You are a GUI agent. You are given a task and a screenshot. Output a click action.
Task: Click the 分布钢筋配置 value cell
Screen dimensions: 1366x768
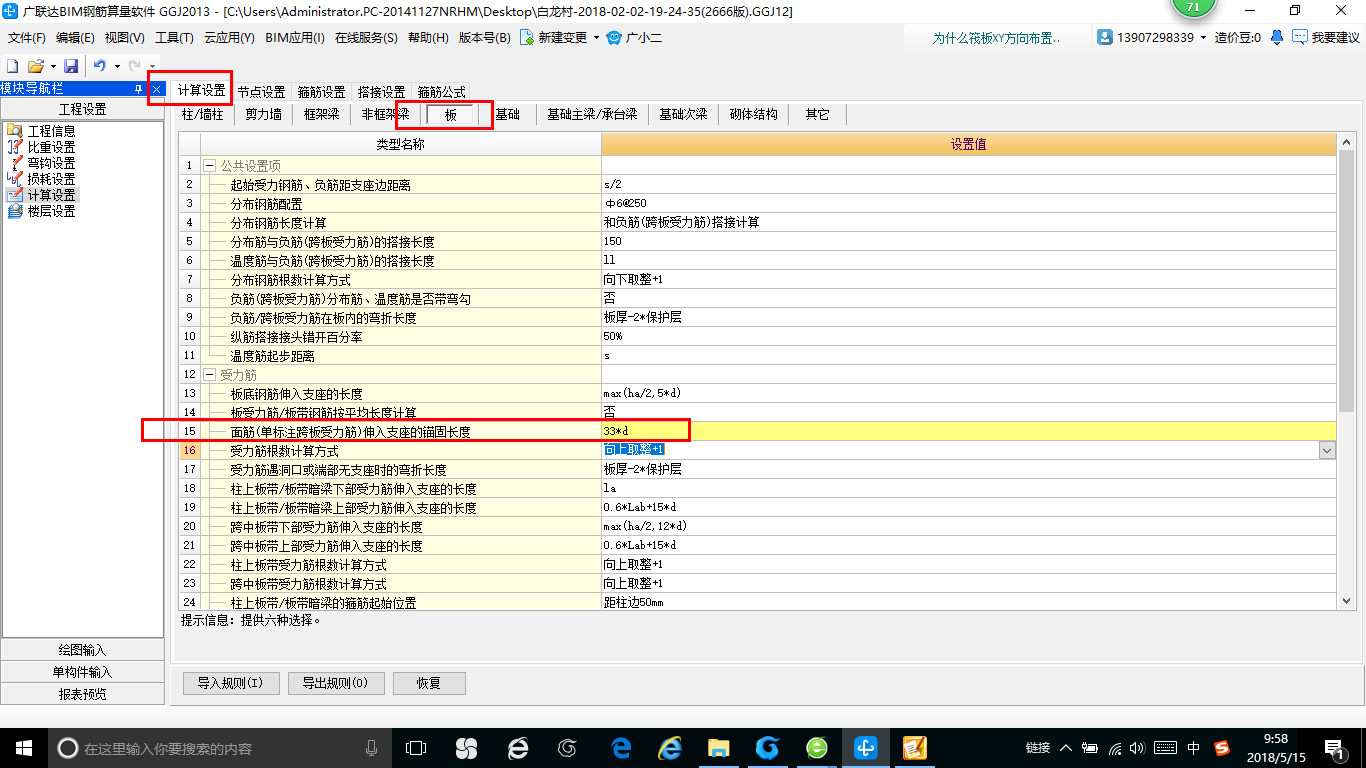pyautogui.click(x=969, y=203)
